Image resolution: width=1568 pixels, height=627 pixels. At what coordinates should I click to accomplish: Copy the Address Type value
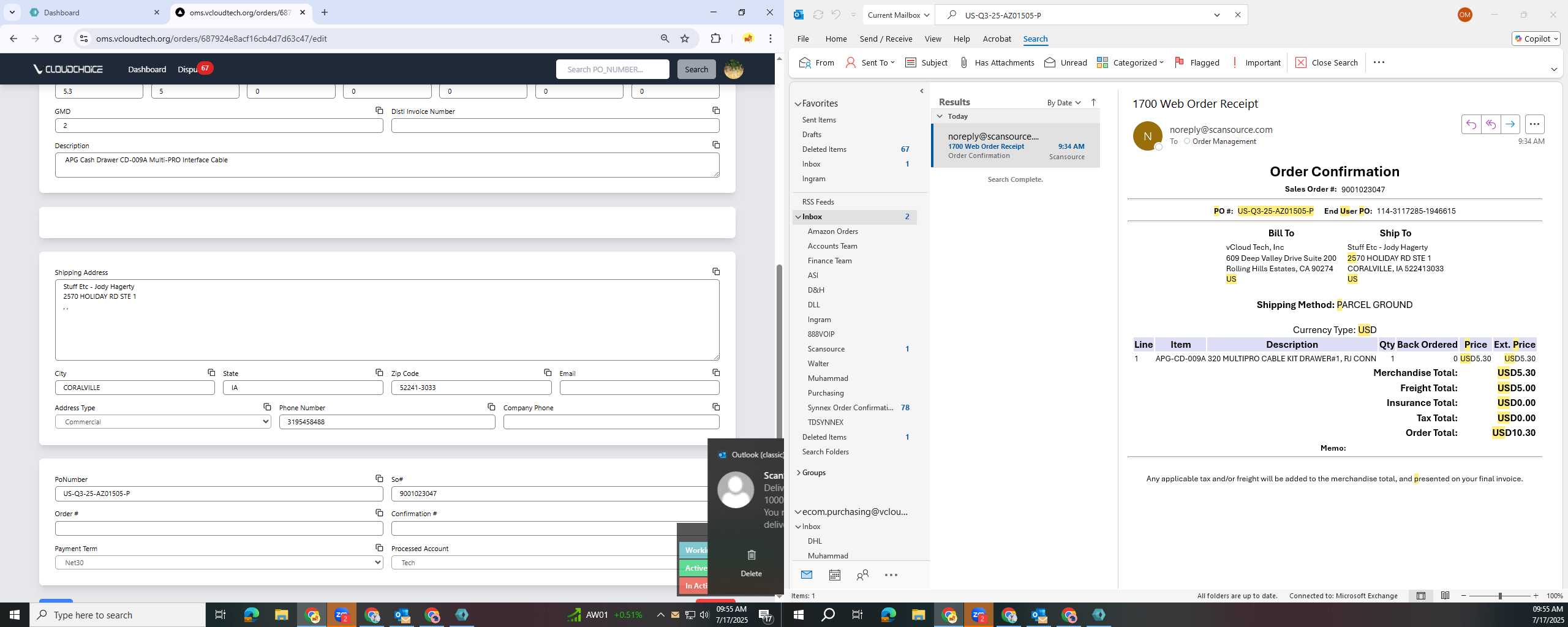pyautogui.click(x=267, y=407)
